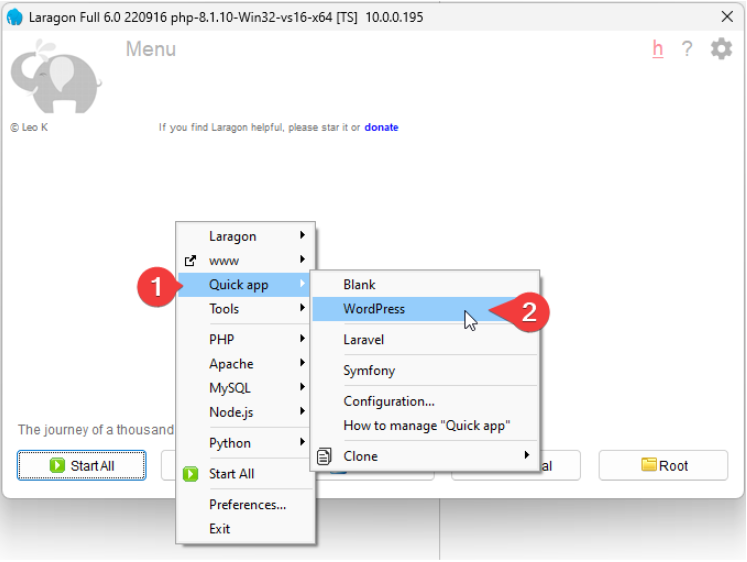Click the green play icon beside Start All menu entry
Viewport: 747px width, 562px height.
click(190, 474)
